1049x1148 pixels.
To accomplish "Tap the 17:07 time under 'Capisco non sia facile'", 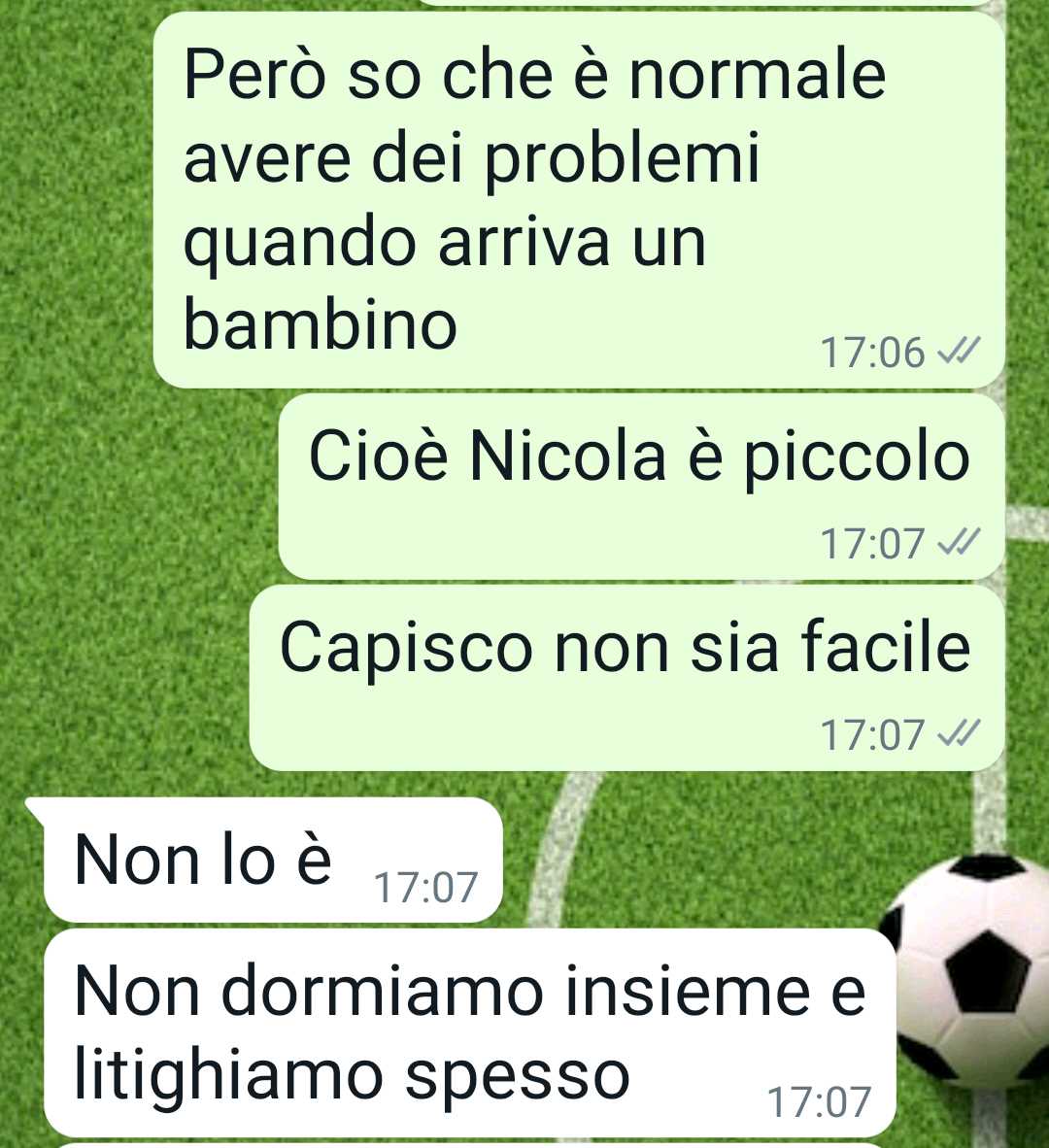I will 872,735.
